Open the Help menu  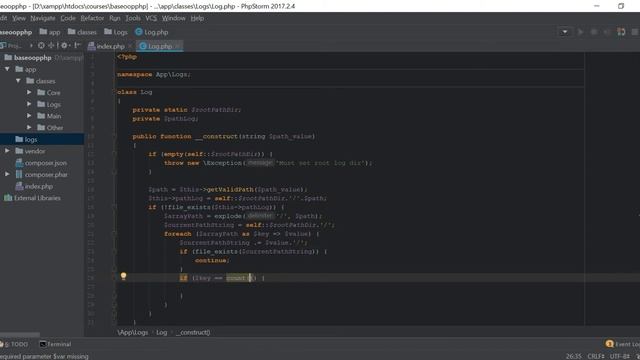[x=197, y=18]
